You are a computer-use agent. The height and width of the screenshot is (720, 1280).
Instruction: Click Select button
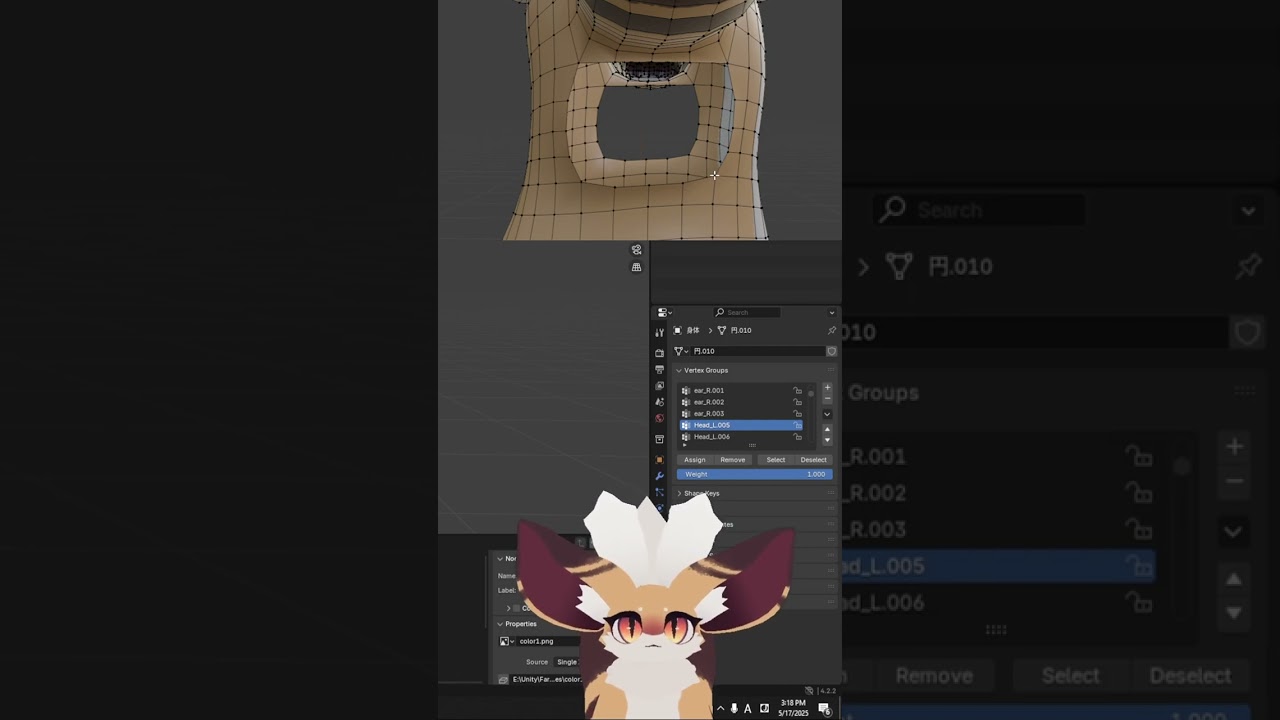coord(776,460)
